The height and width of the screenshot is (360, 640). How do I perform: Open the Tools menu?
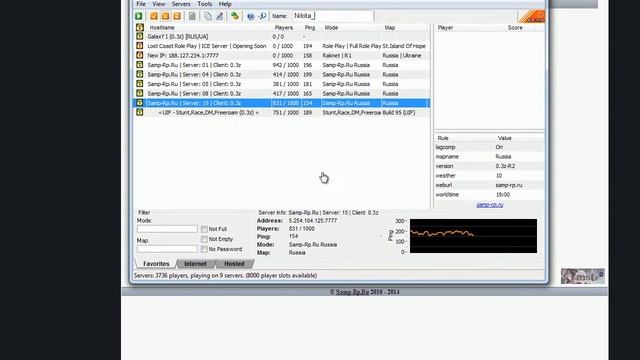coord(204,4)
